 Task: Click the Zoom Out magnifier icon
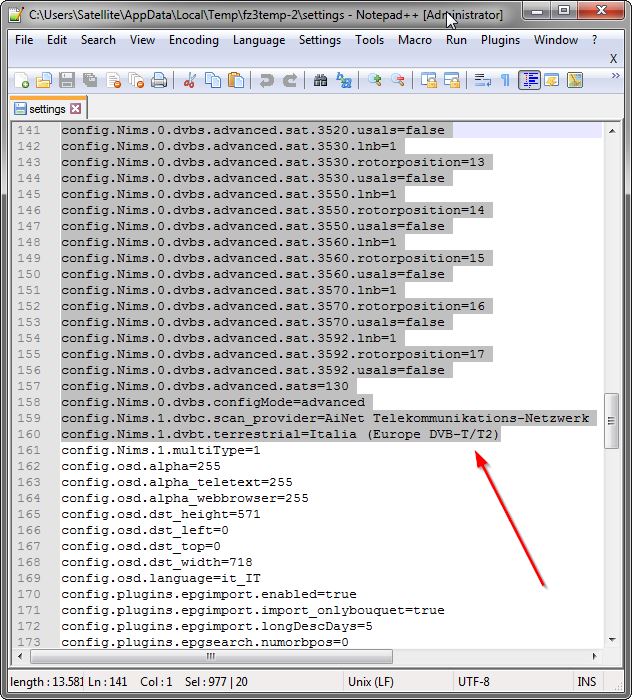[398, 80]
